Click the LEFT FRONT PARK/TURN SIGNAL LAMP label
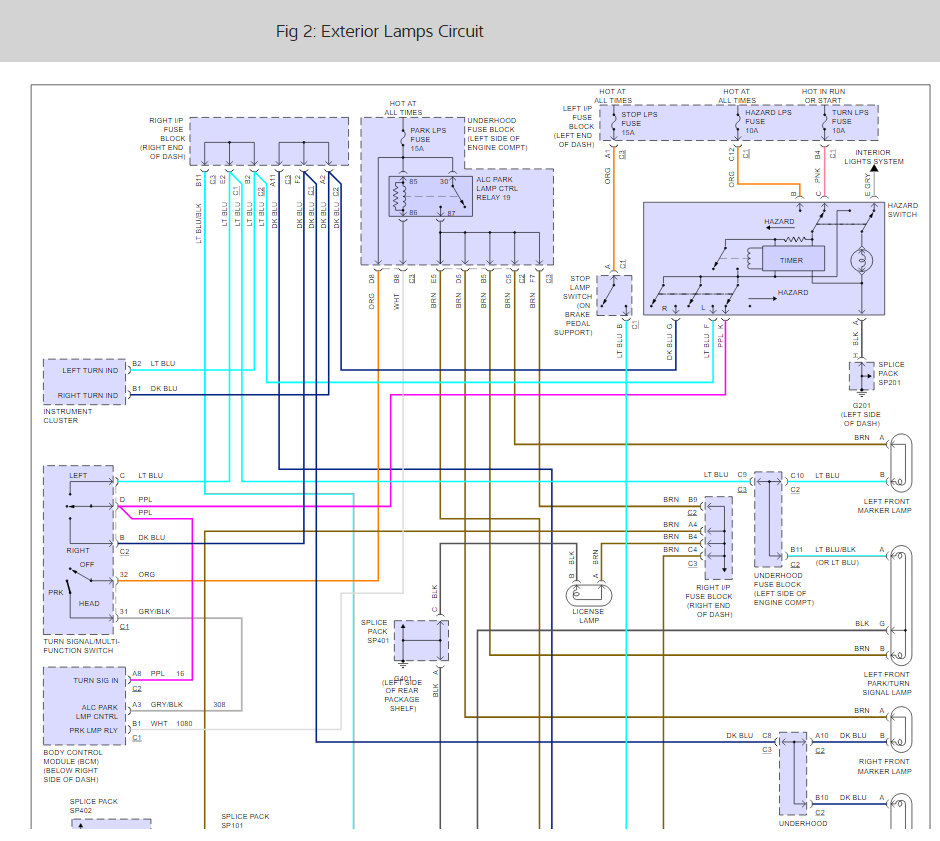The width and height of the screenshot is (940, 841). (x=886, y=683)
